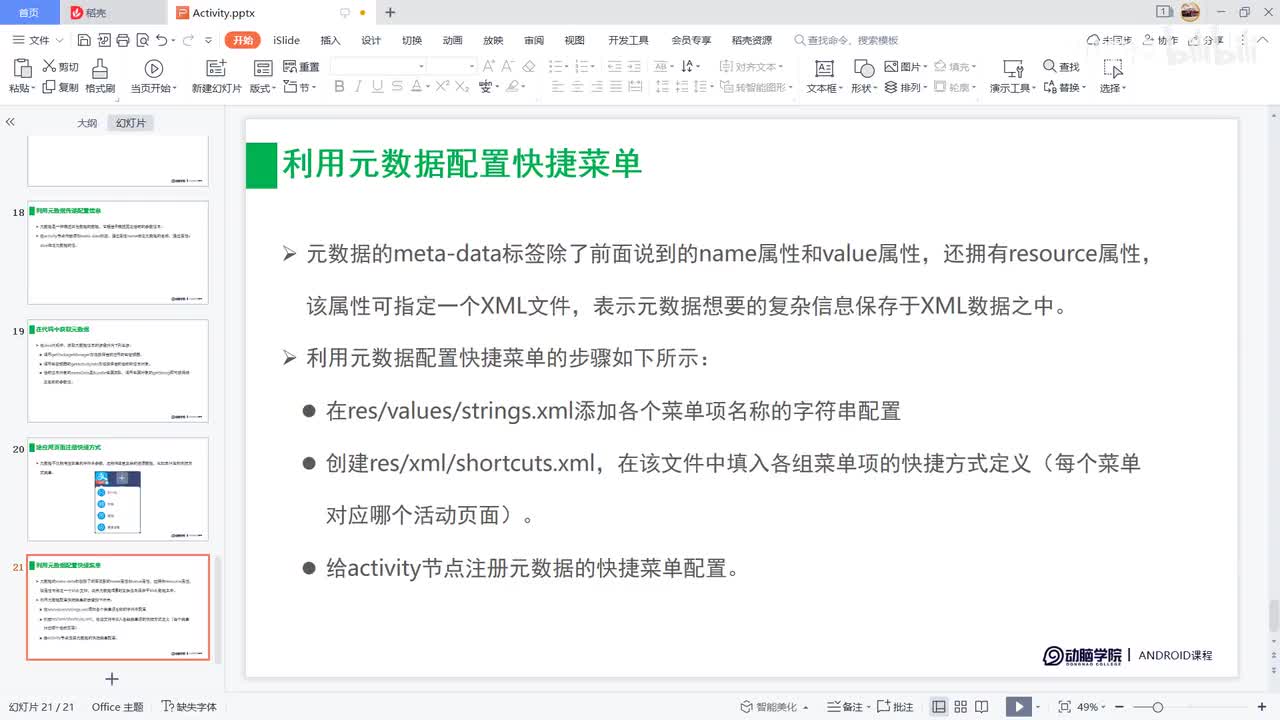Click the zoom out minus button
The height and width of the screenshot is (720, 1280).
(x=1121, y=707)
